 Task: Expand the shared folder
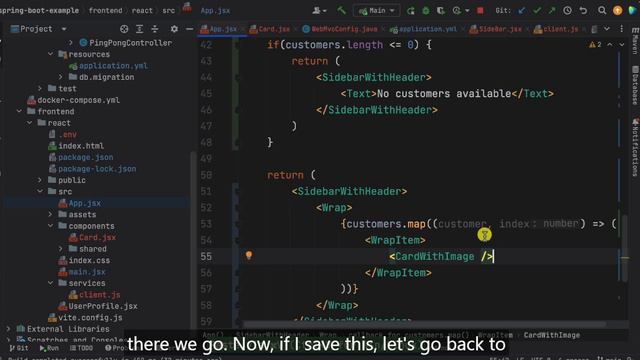click(60, 248)
